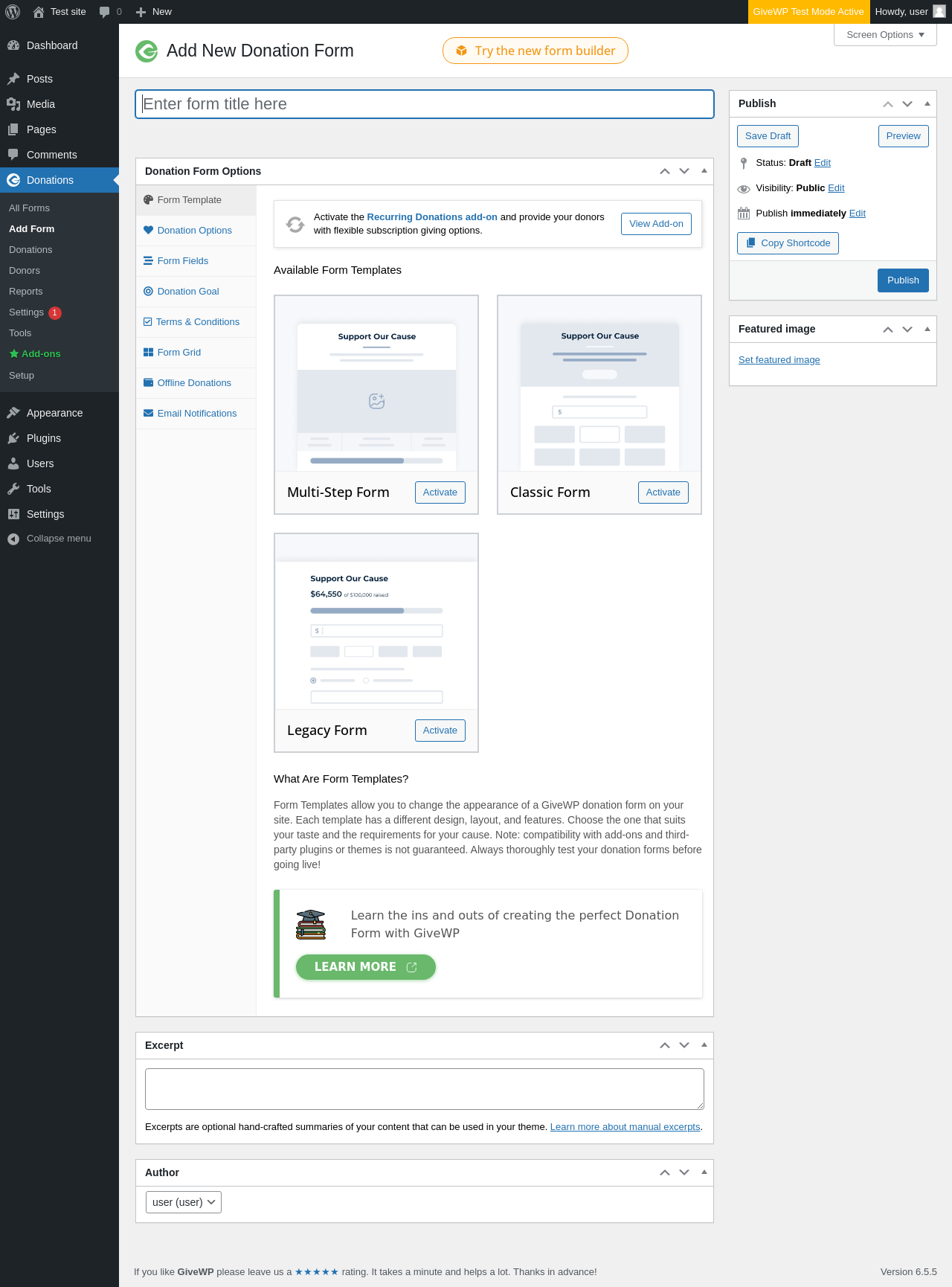Activate the Classic Form template
The image size is (952, 1287).
tap(663, 492)
